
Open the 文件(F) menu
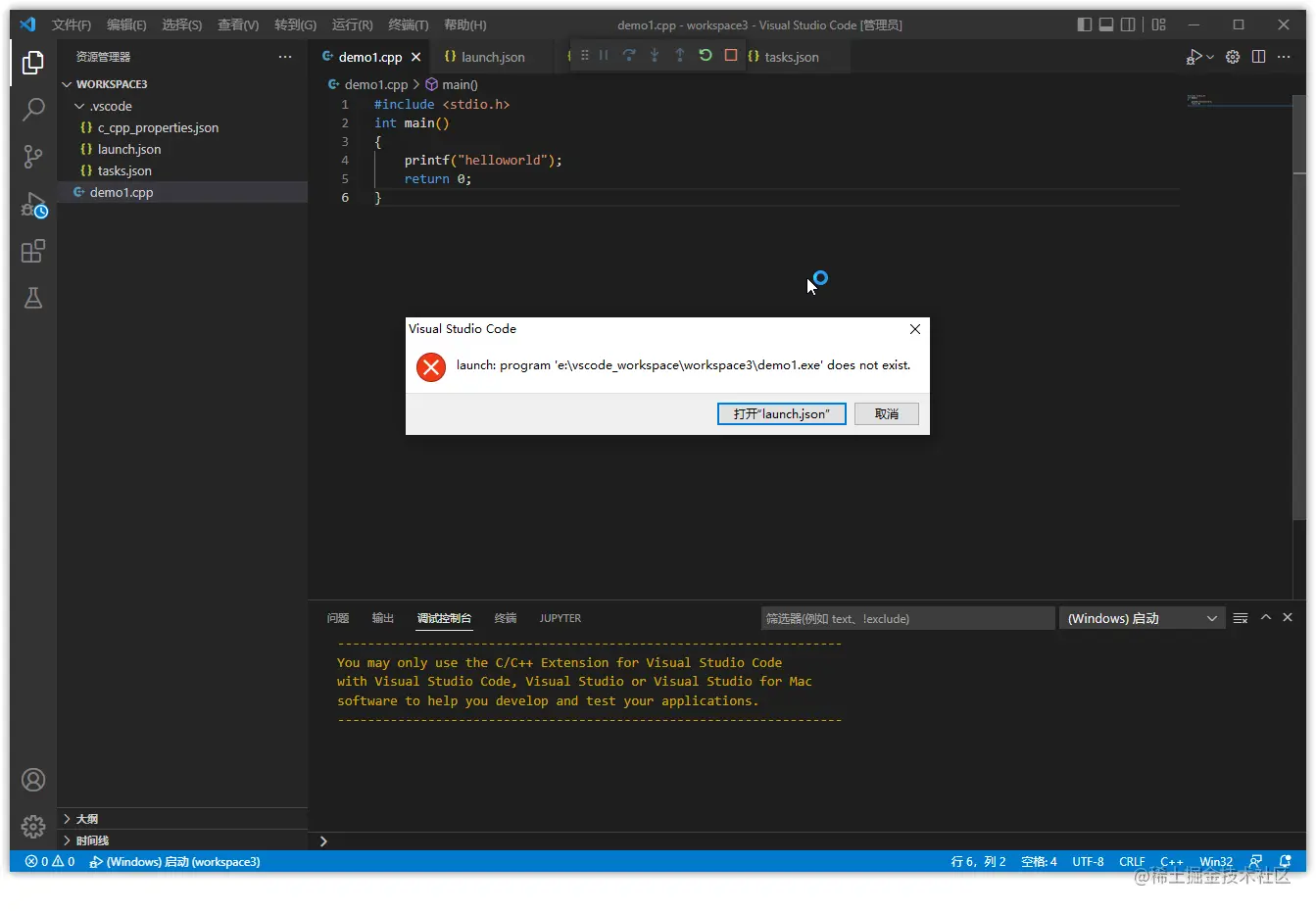coord(72,24)
